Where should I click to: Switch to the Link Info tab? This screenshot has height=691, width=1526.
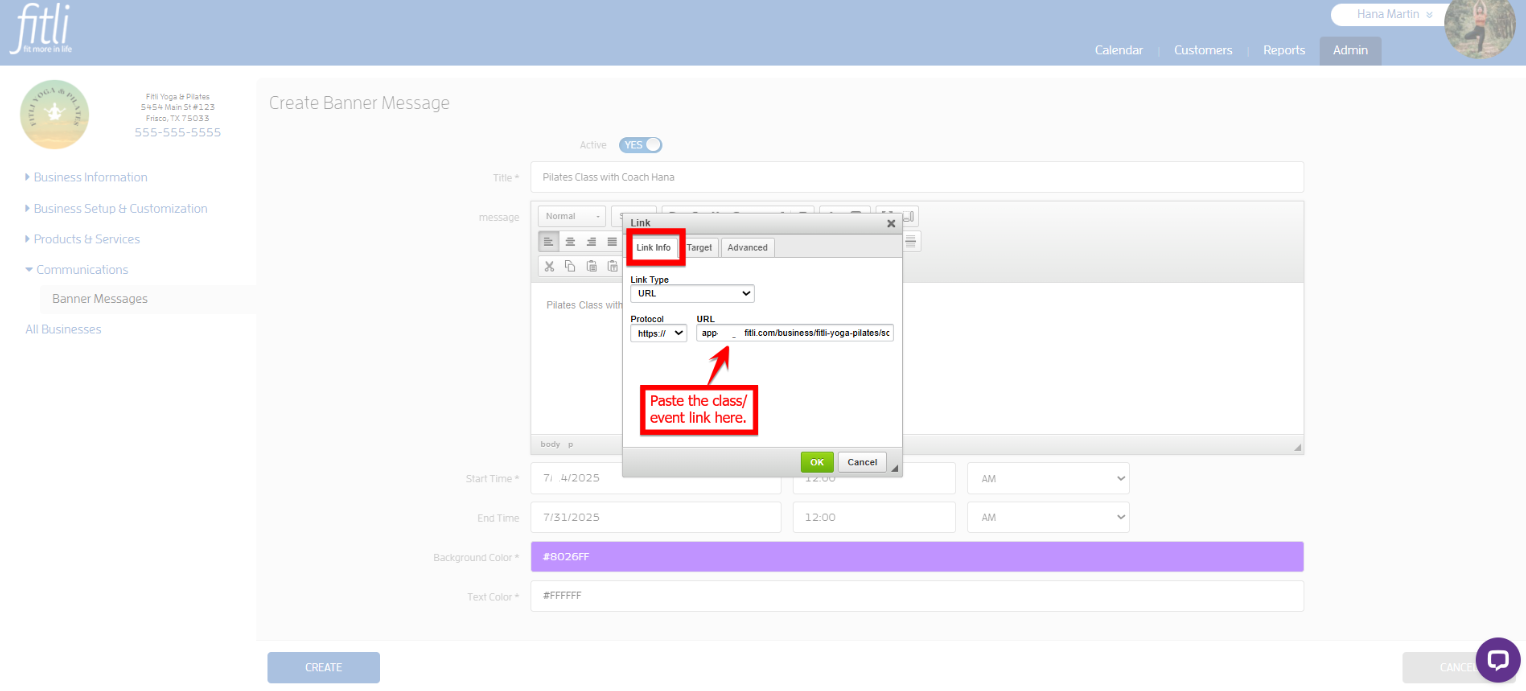coord(654,247)
